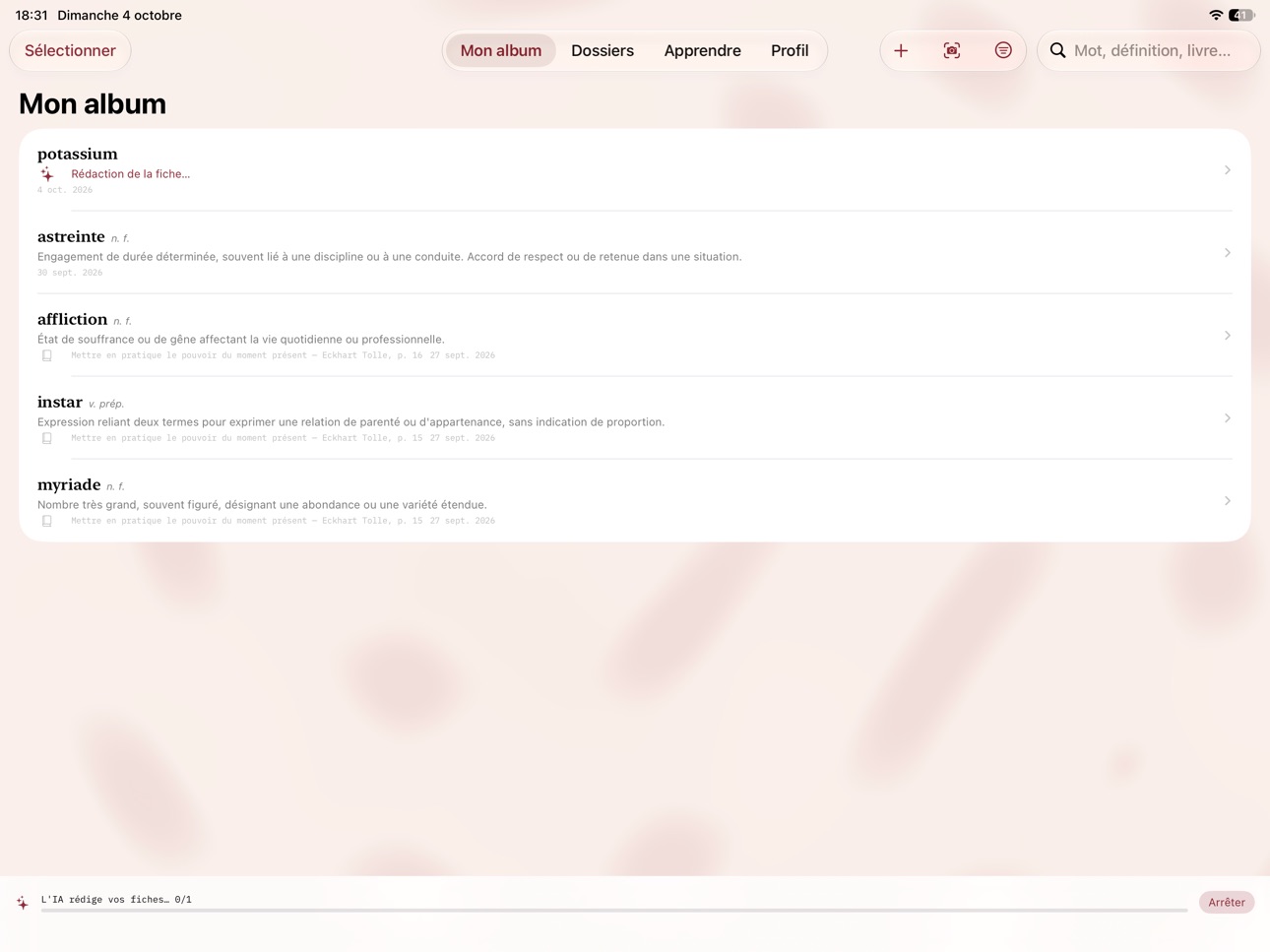Select the word 'myriade'
The width and height of the screenshot is (1270, 952).
coord(69,484)
